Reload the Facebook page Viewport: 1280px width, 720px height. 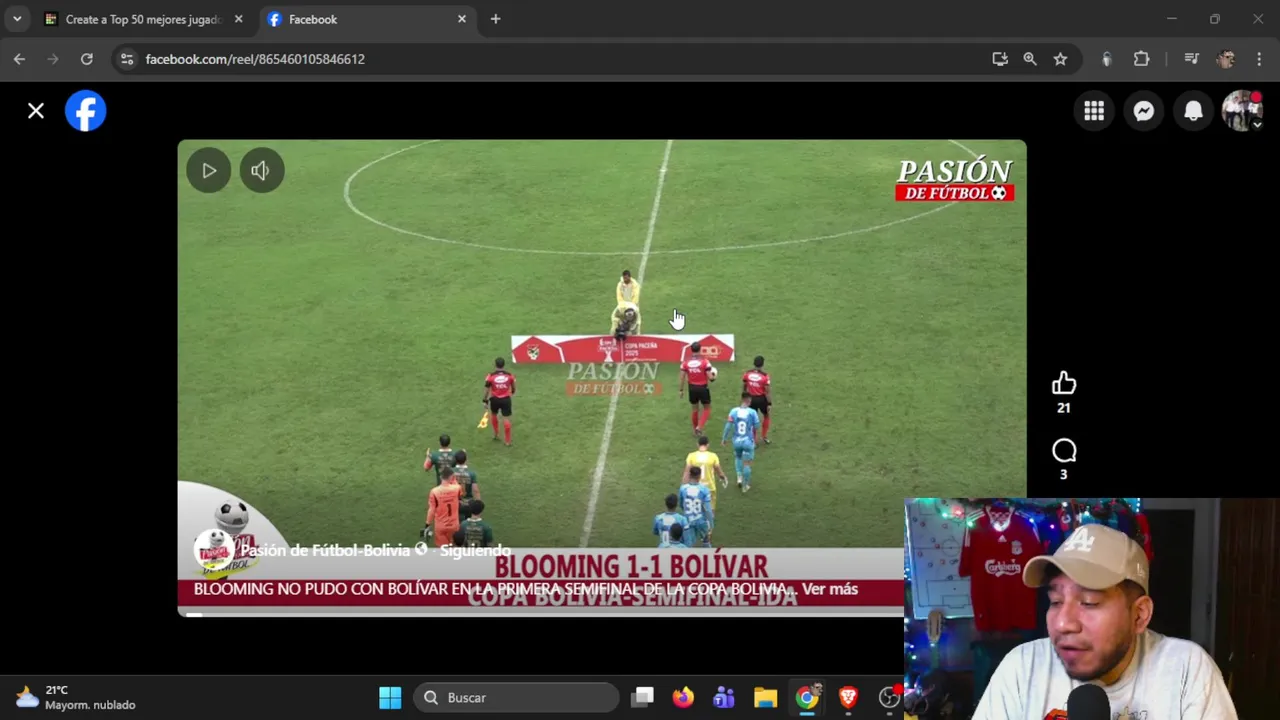point(87,59)
